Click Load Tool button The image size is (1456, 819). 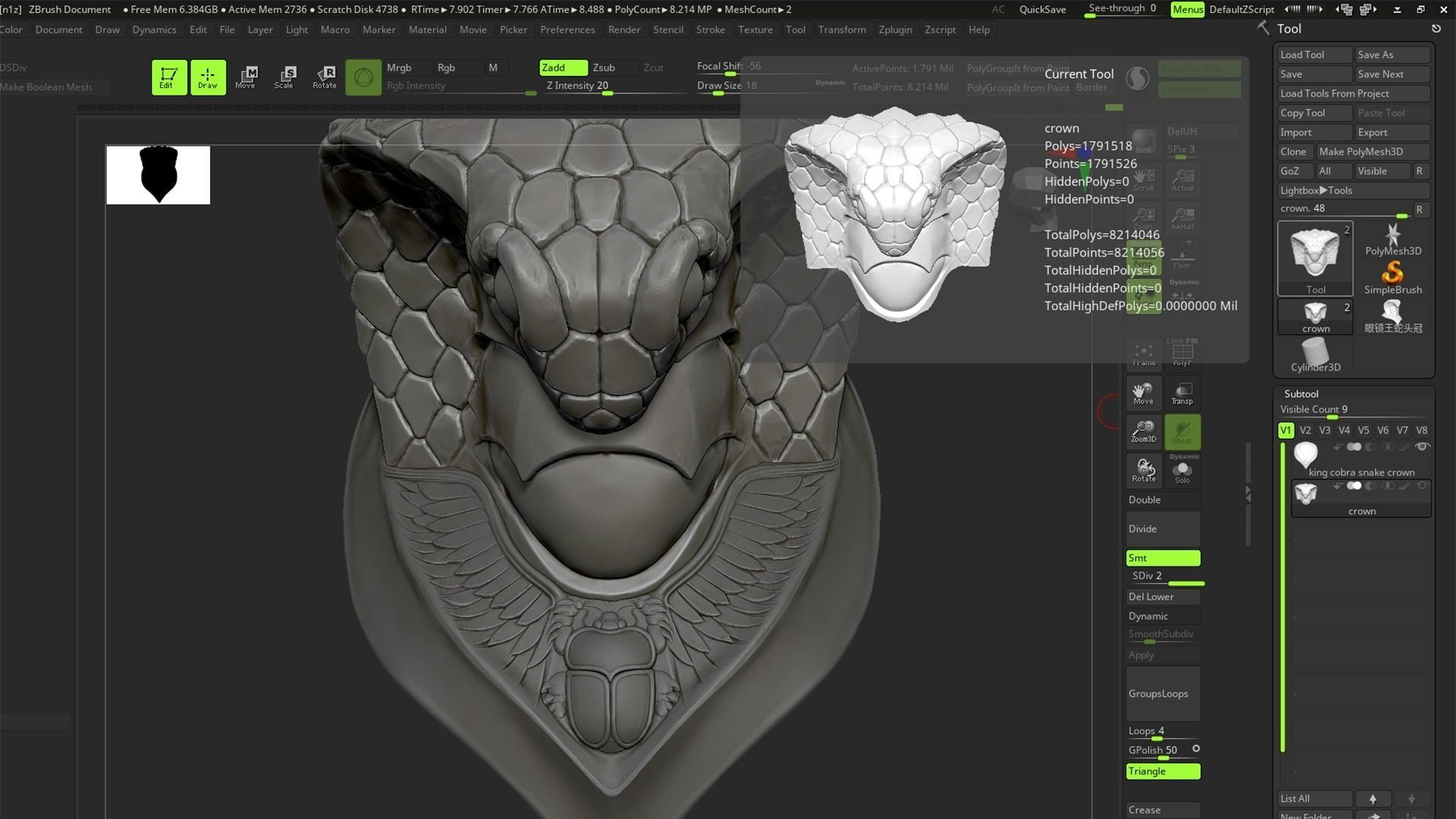1315,55
